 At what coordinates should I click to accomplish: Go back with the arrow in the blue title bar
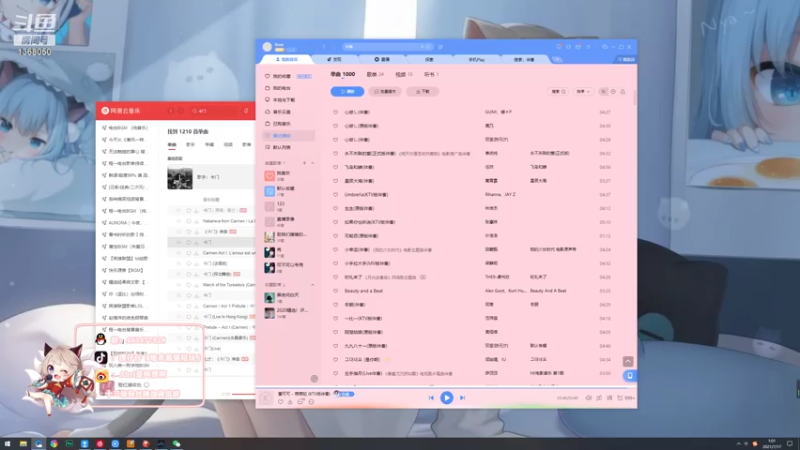(324, 46)
